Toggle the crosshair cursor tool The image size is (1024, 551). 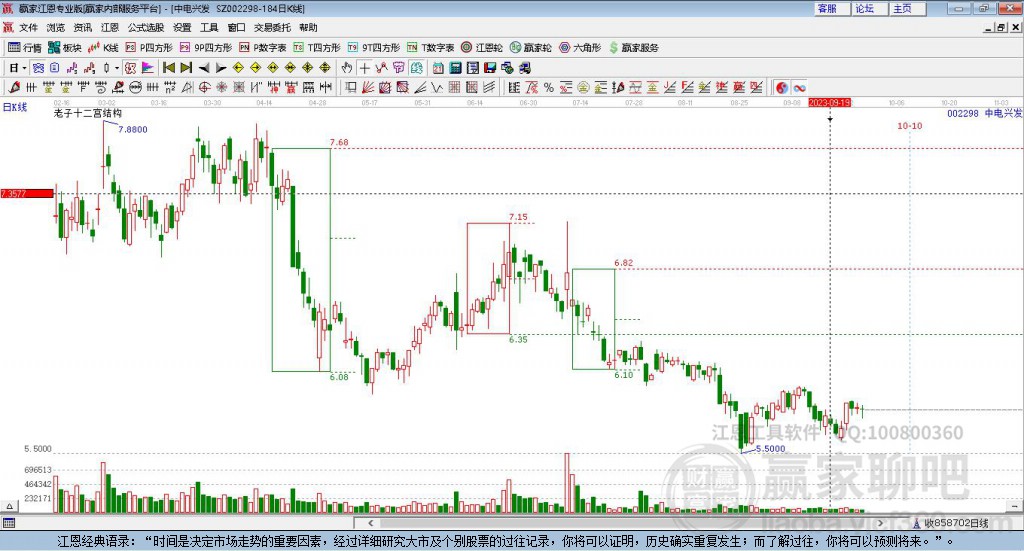coord(364,68)
